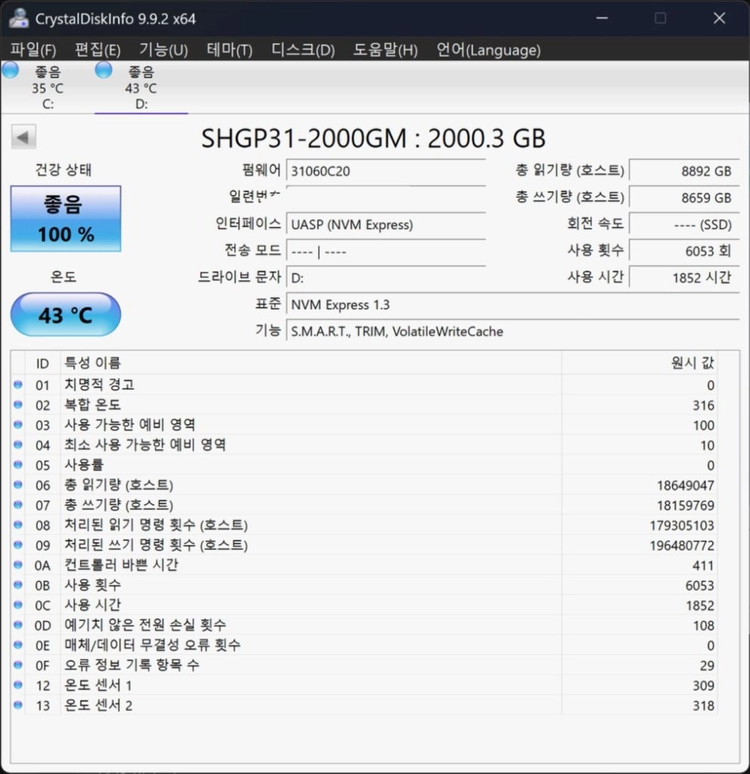Click the blue status orb for drive D:
This screenshot has width=750, height=774.
(104, 70)
